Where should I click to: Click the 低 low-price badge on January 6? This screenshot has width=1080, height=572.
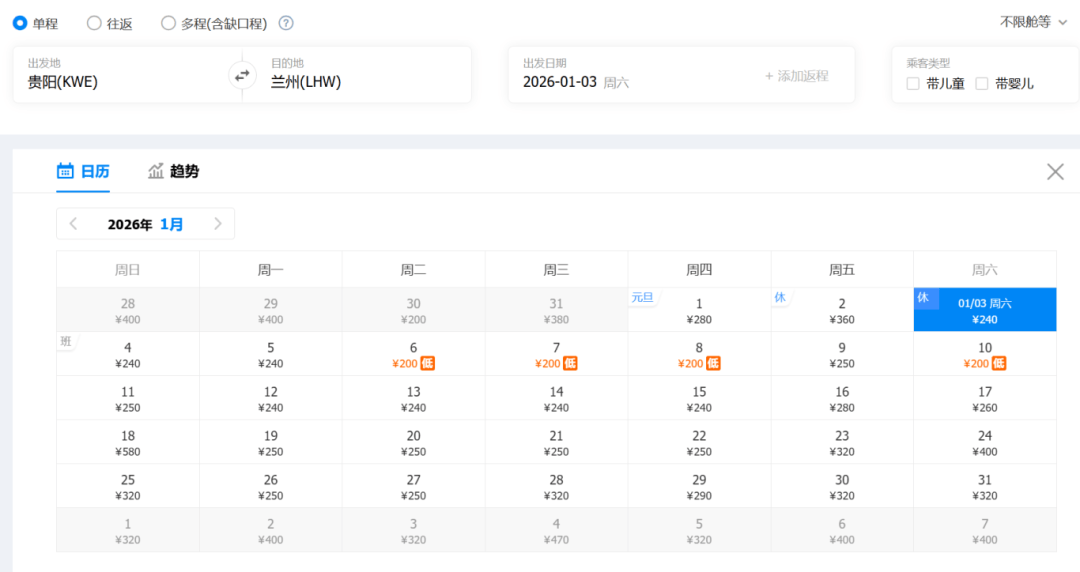pyautogui.click(x=428, y=363)
